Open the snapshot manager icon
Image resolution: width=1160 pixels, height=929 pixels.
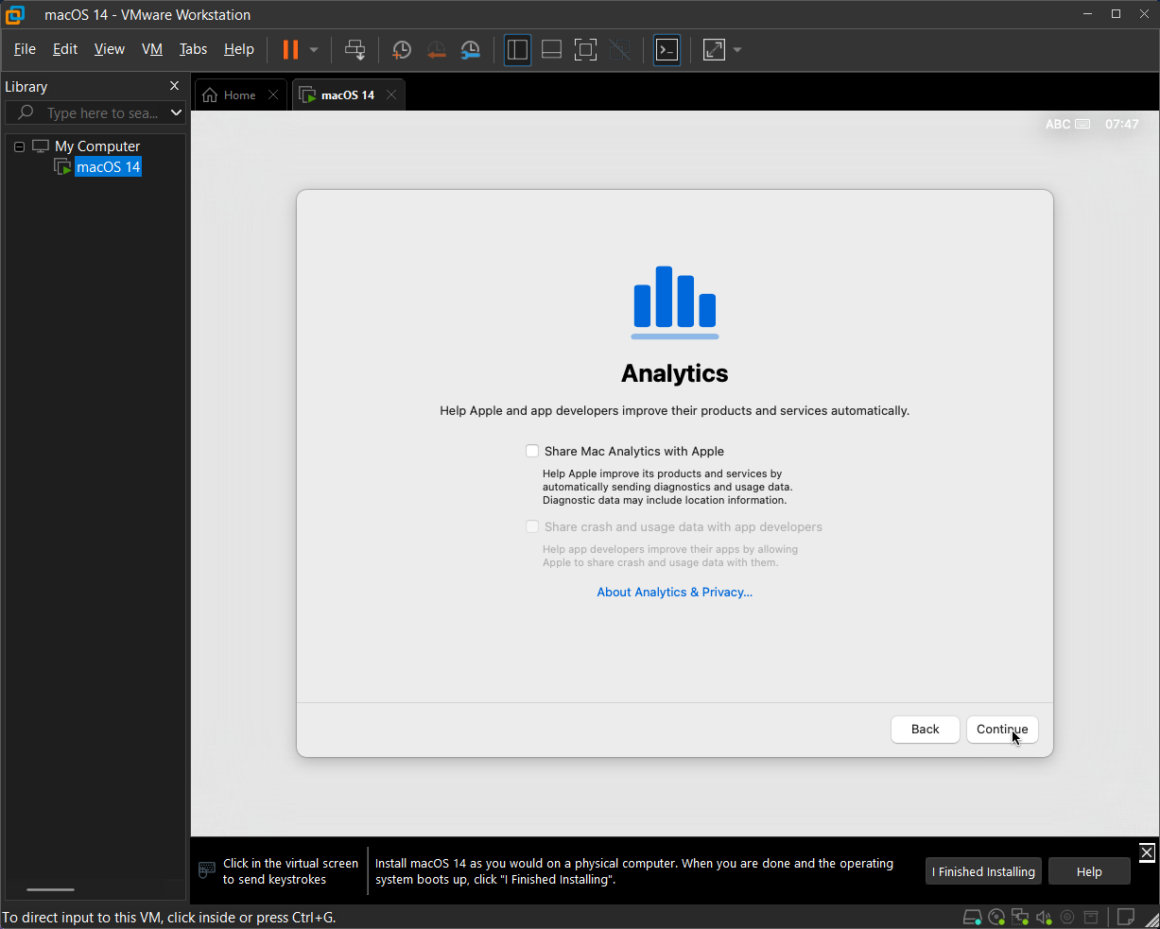tap(471, 50)
